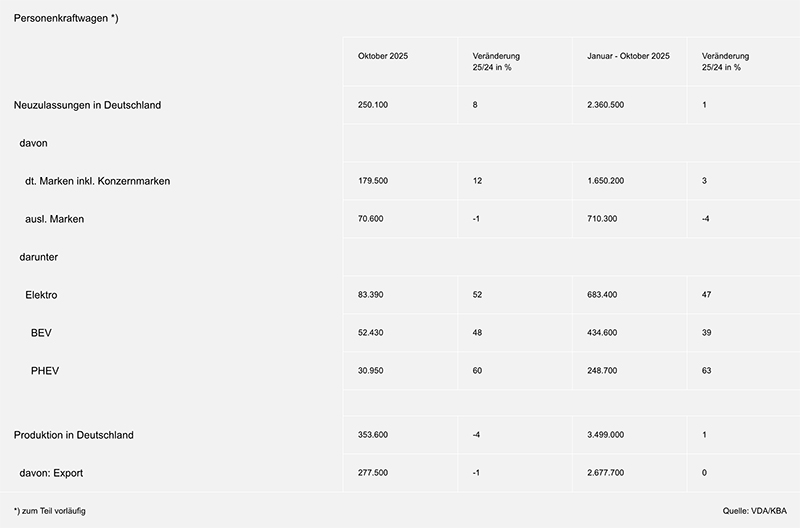
Task: Click the Januar - Oktober 2025 header
Action: tap(628, 56)
